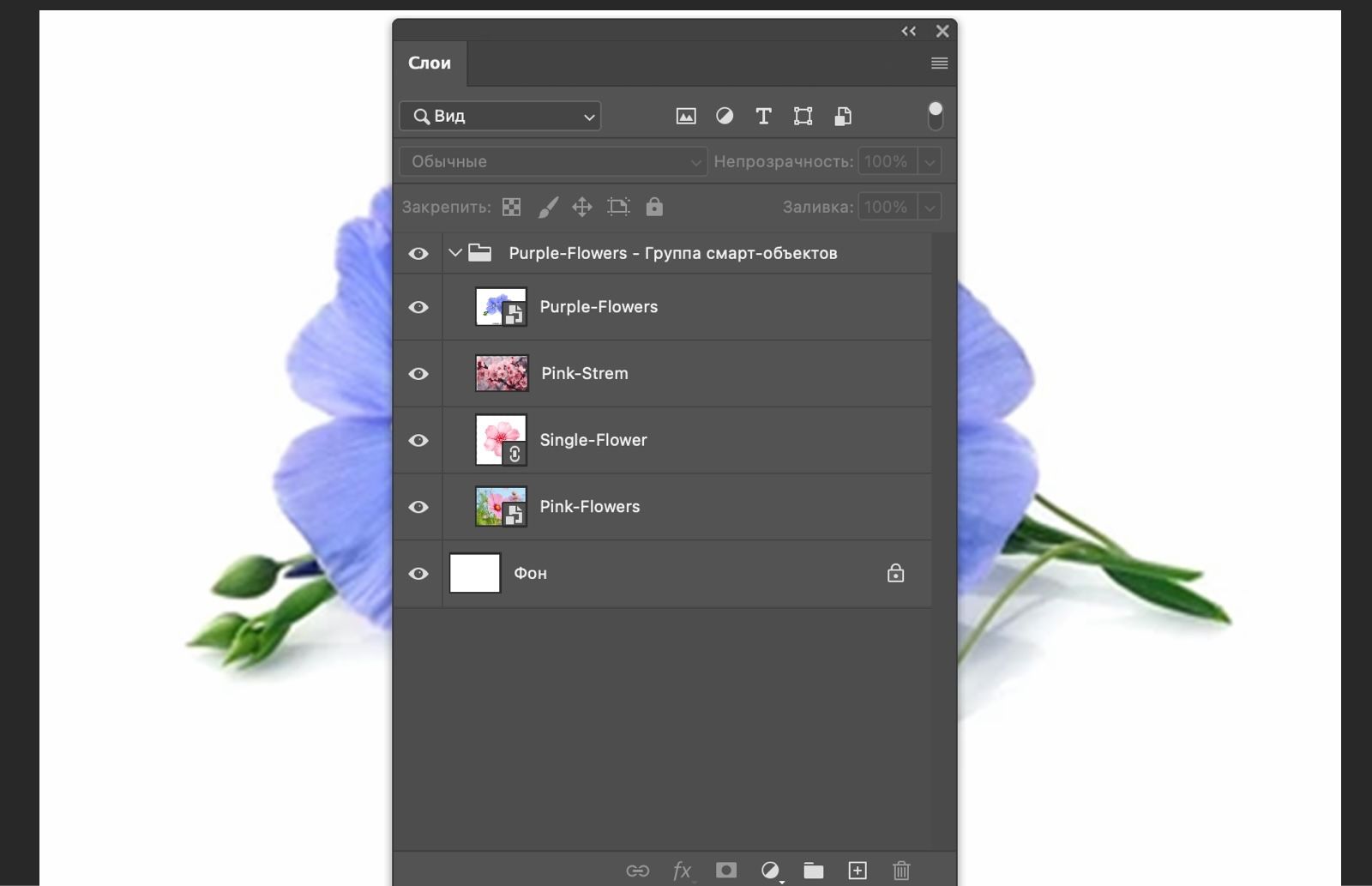Toggle visibility of Pink-Strem layer
This screenshot has height=886, width=1372.
pos(418,374)
